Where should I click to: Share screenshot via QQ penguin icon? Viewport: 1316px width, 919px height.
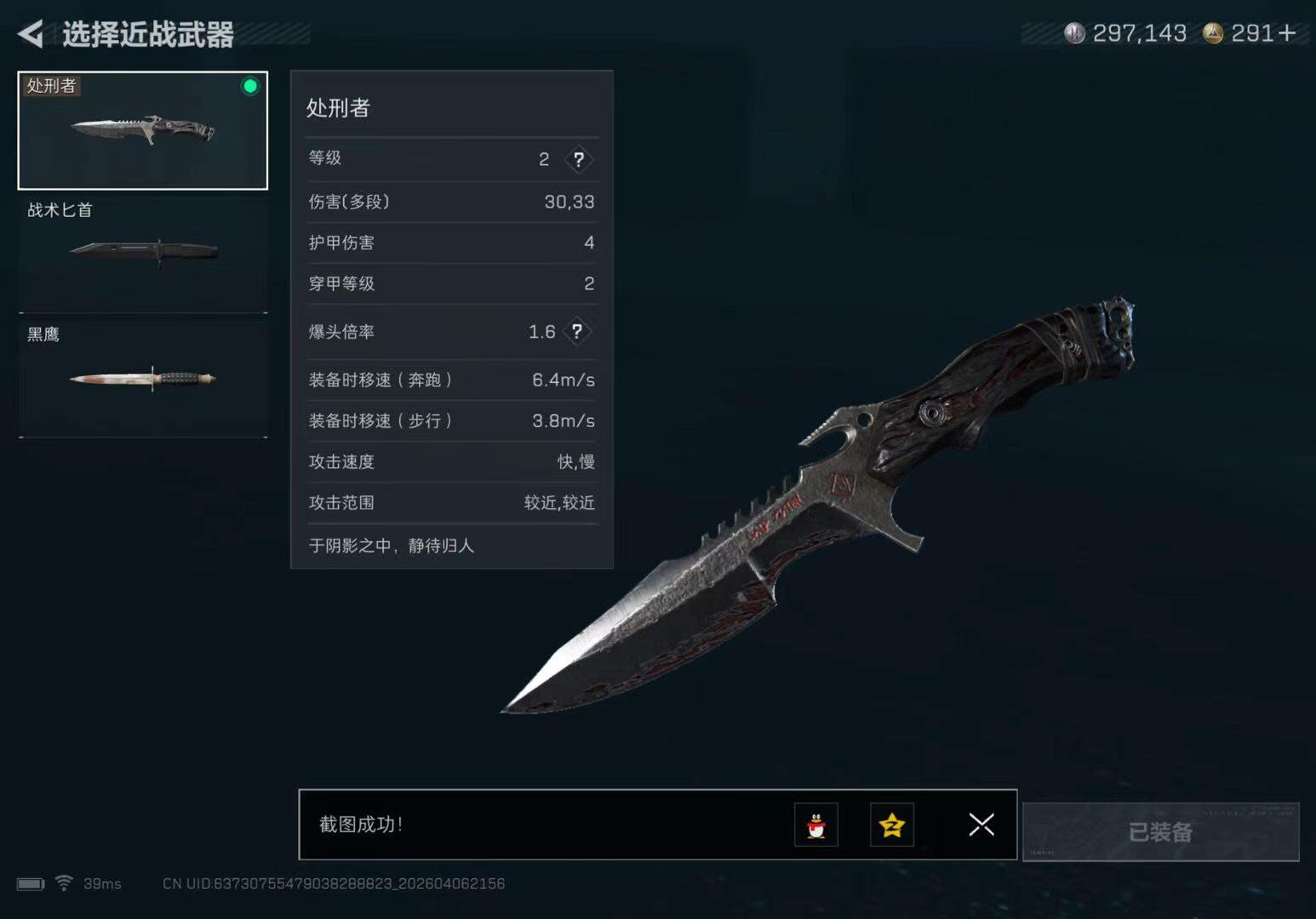[815, 825]
